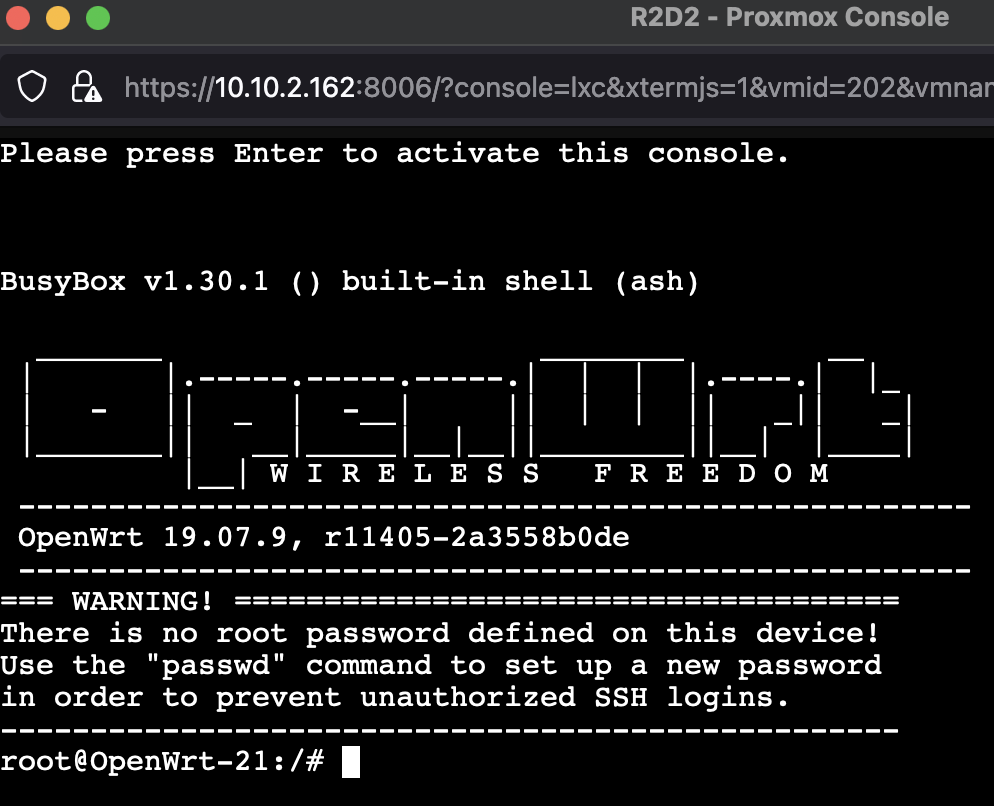
Task: Click the tracking protection shield icon
Action: click(x=32, y=86)
